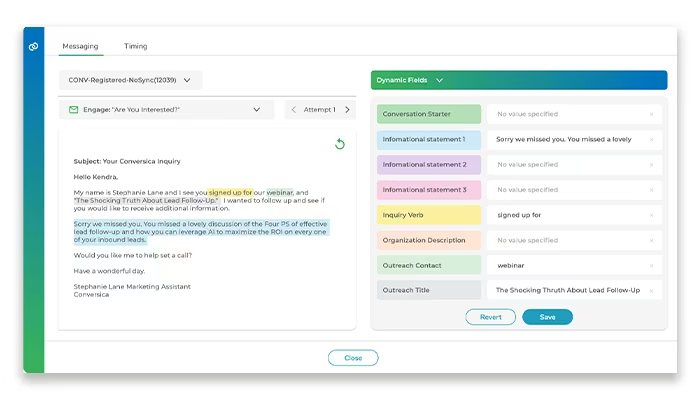Image resolution: width=700 pixels, height=400 pixels.
Task: Switch to the Timing tab
Action: (136, 46)
